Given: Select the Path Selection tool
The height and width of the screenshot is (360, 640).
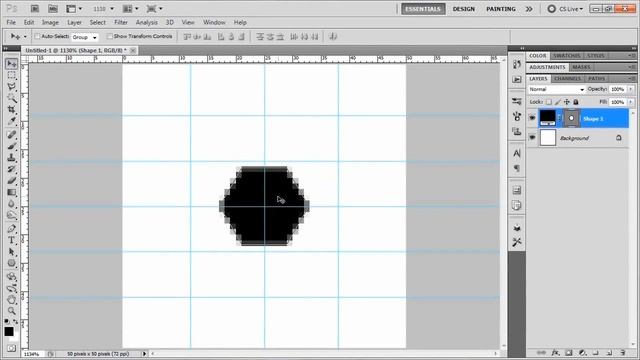Looking at the screenshot, I should 11,251.
